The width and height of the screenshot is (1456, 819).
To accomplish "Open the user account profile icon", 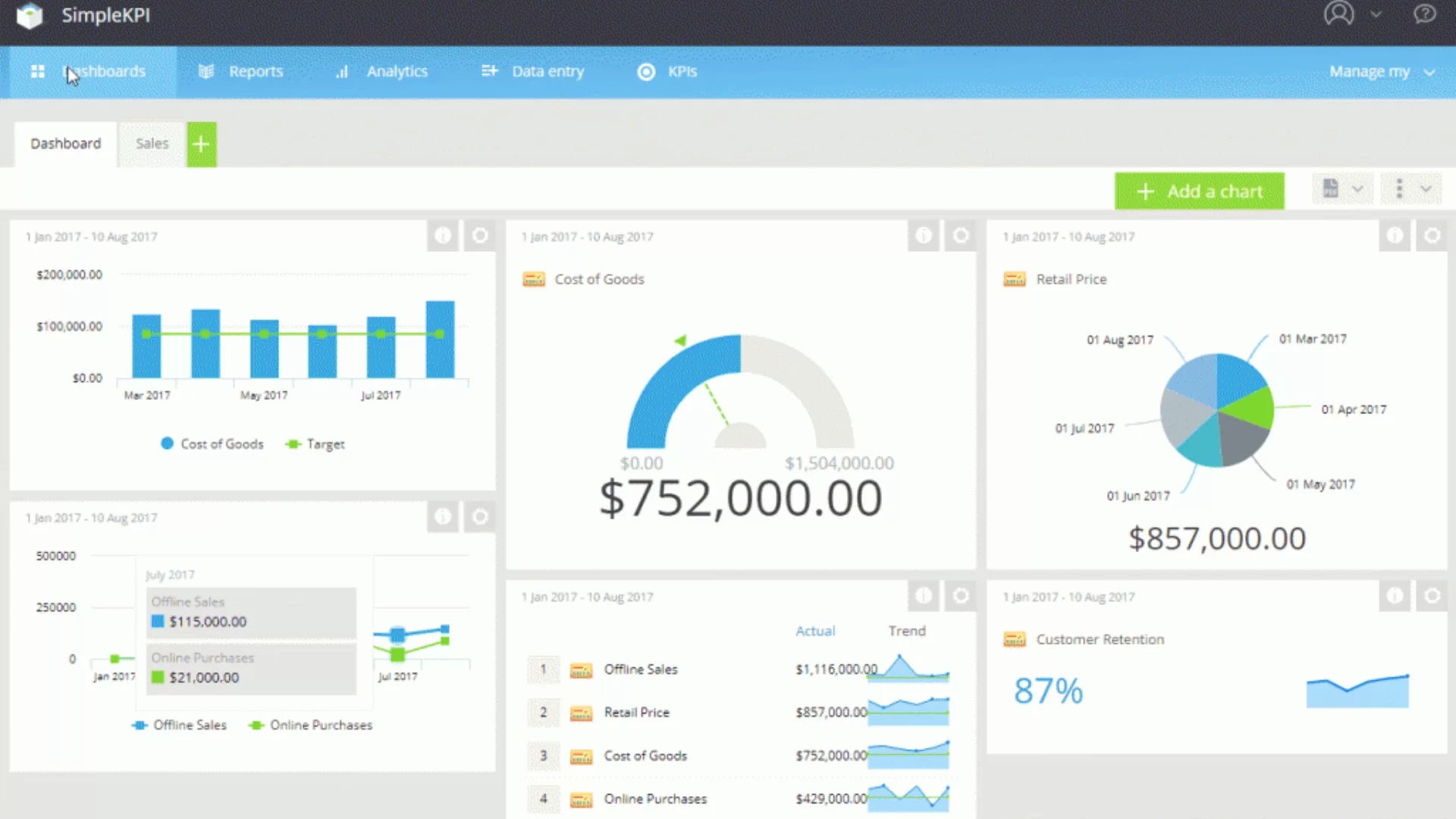I will tap(1338, 14).
